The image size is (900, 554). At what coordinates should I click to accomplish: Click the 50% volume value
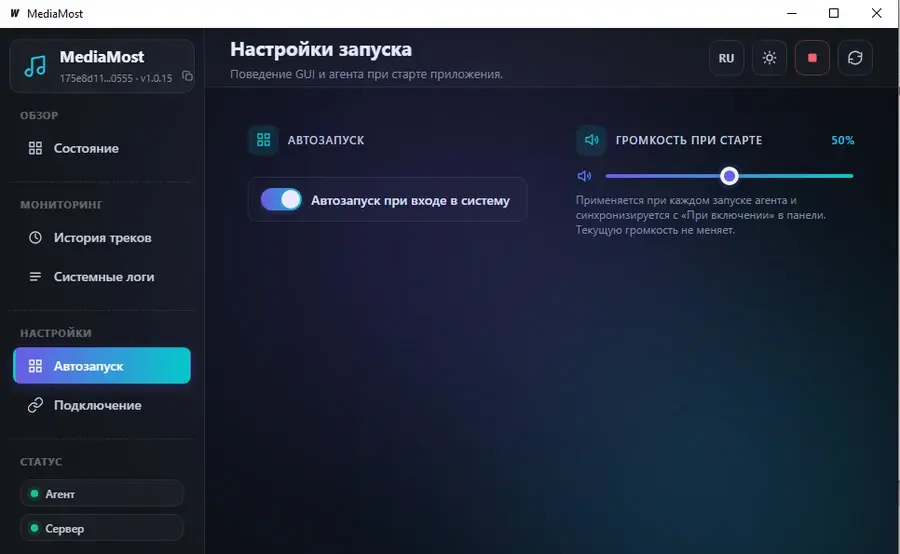pos(843,140)
